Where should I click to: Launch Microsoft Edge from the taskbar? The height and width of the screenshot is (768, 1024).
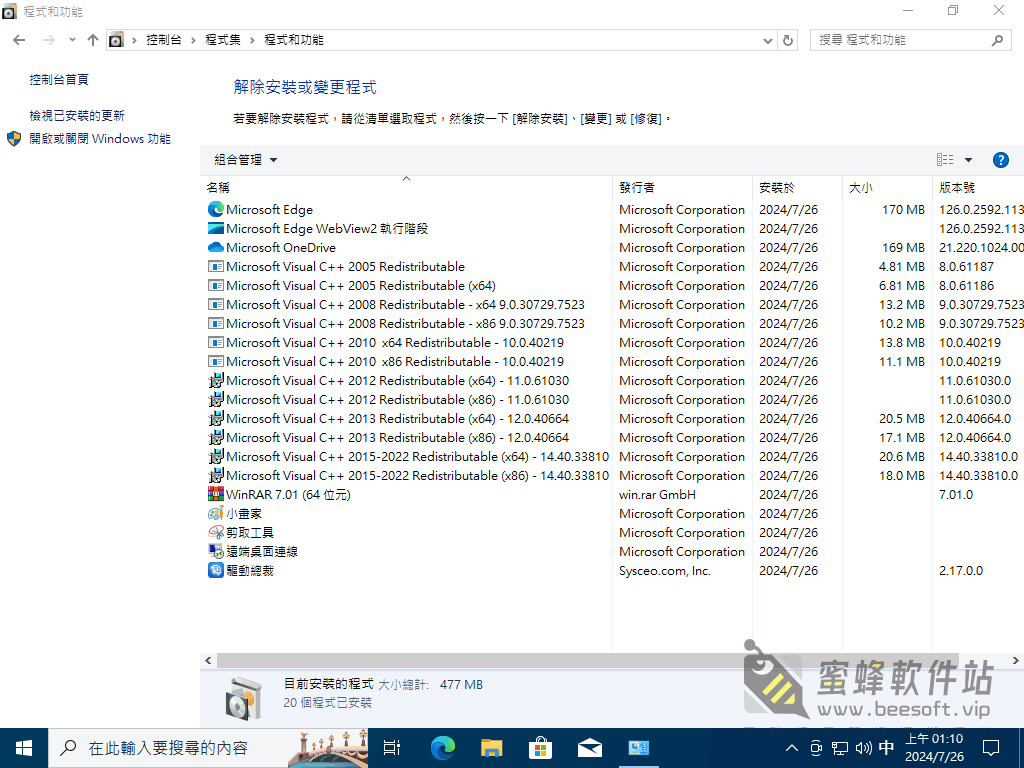point(442,748)
